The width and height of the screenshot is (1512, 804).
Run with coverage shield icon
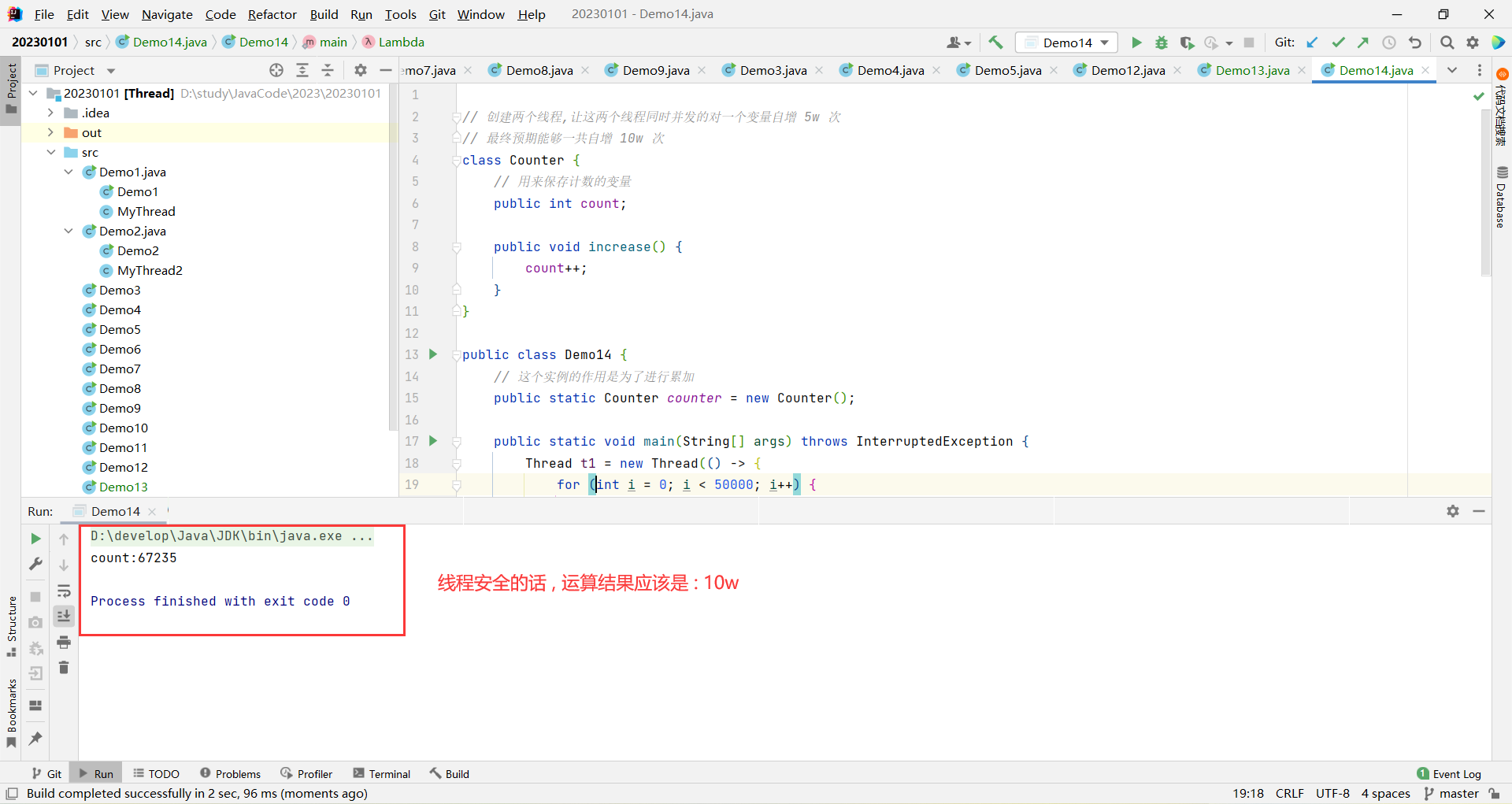[x=1187, y=43]
